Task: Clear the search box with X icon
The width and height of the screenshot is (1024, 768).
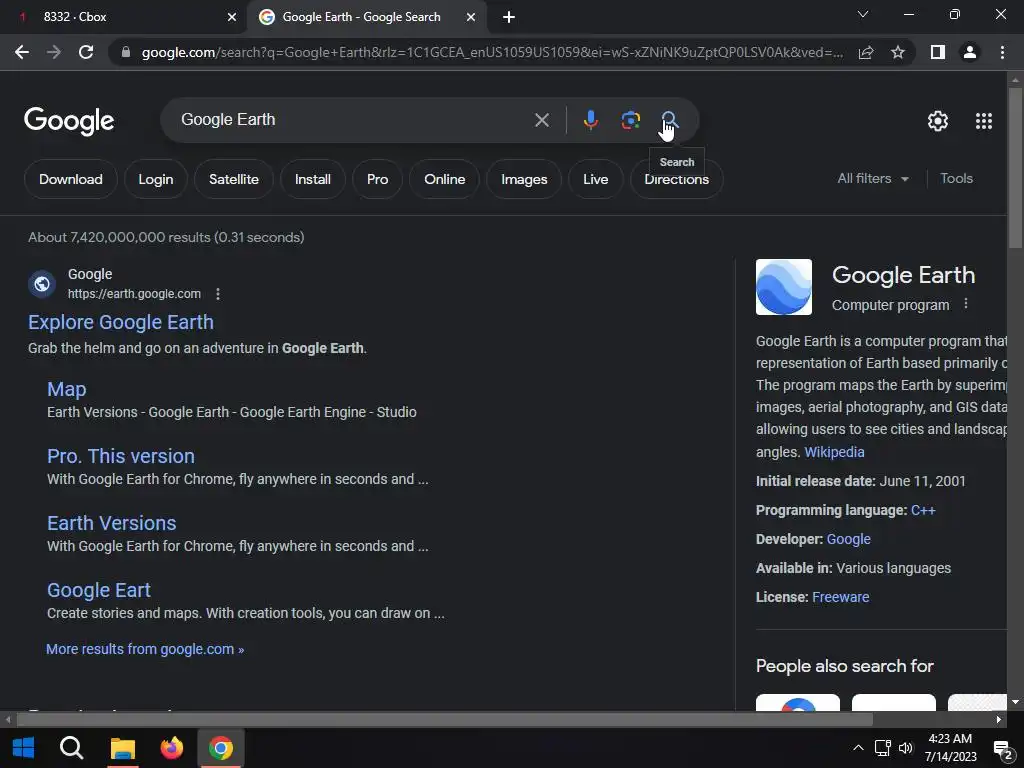Action: click(541, 120)
